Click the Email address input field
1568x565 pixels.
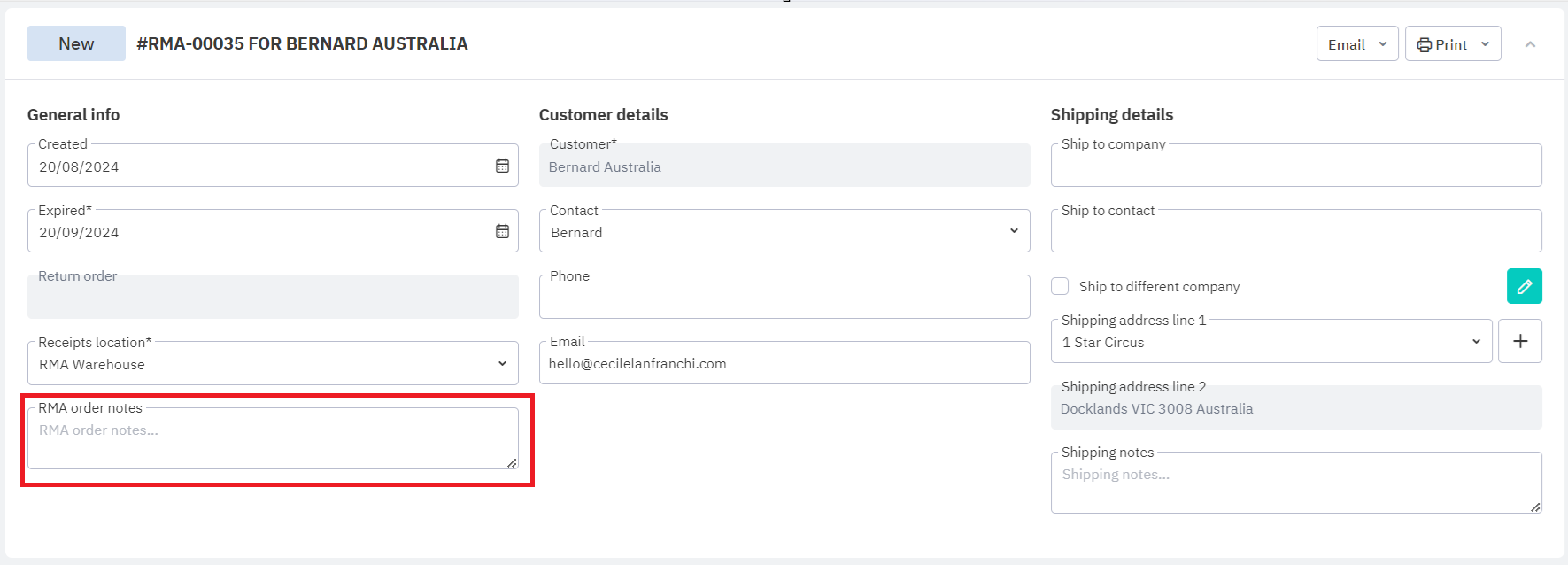784,364
